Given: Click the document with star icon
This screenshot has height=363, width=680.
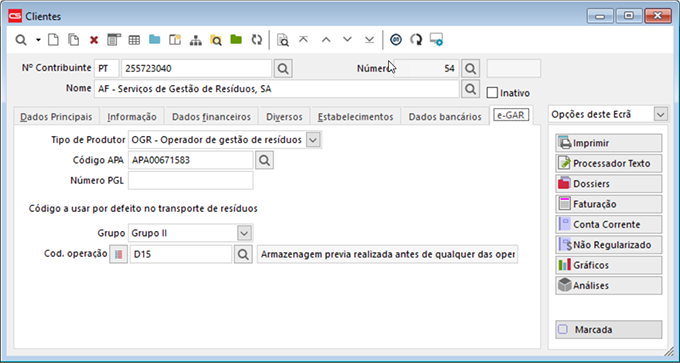Looking at the screenshot, I should pyautogui.click(x=175, y=40).
